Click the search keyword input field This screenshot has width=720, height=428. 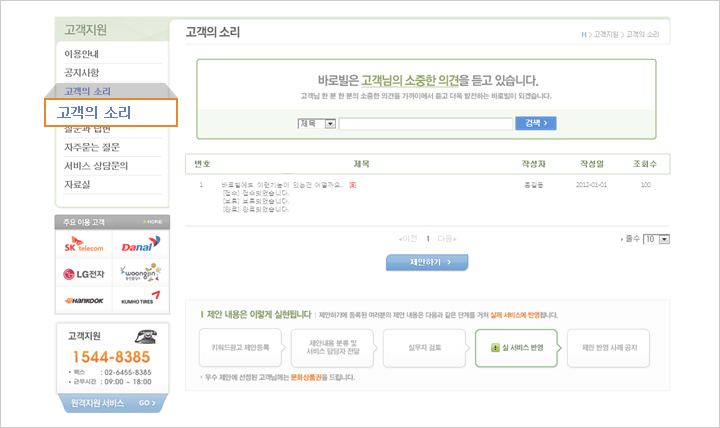424,124
